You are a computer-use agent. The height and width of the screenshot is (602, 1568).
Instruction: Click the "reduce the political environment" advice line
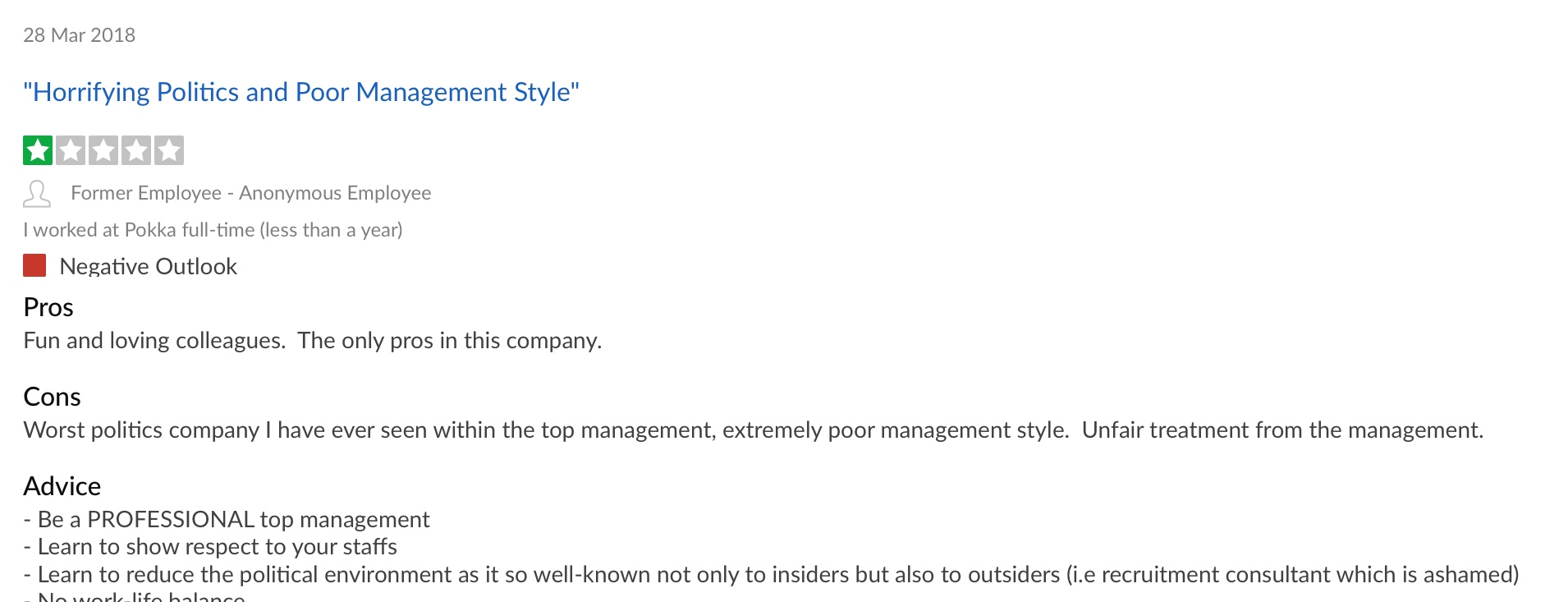[772, 575]
